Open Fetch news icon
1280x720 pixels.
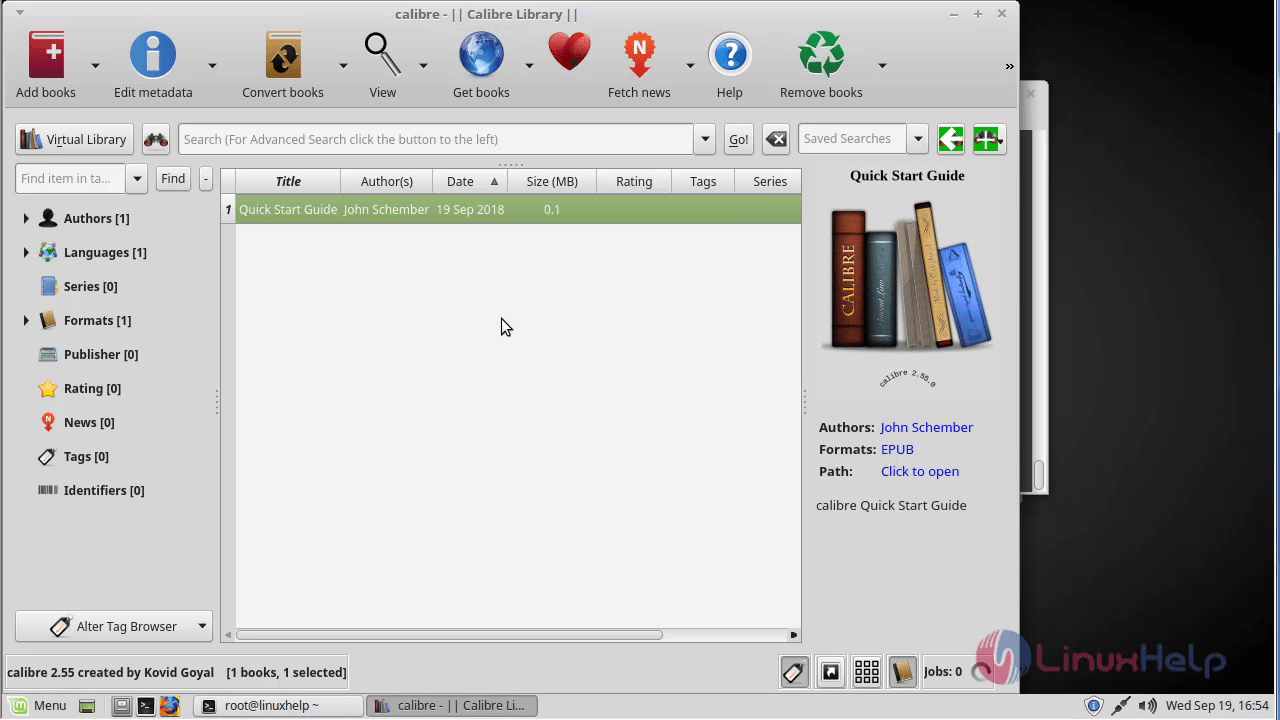[639, 55]
